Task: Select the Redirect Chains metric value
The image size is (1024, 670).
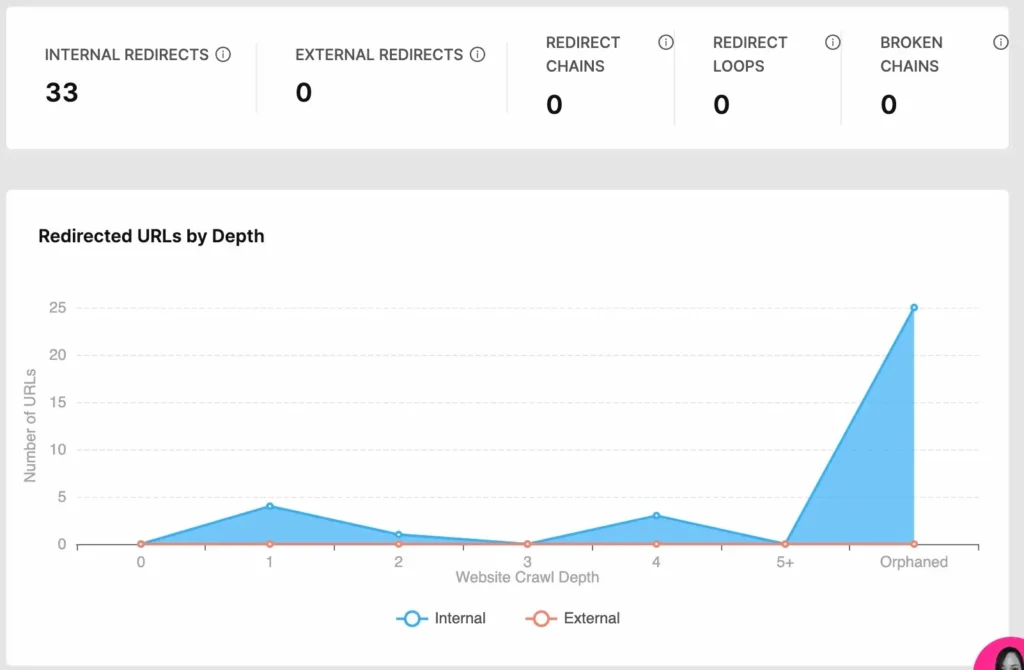Action: pyautogui.click(x=554, y=105)
